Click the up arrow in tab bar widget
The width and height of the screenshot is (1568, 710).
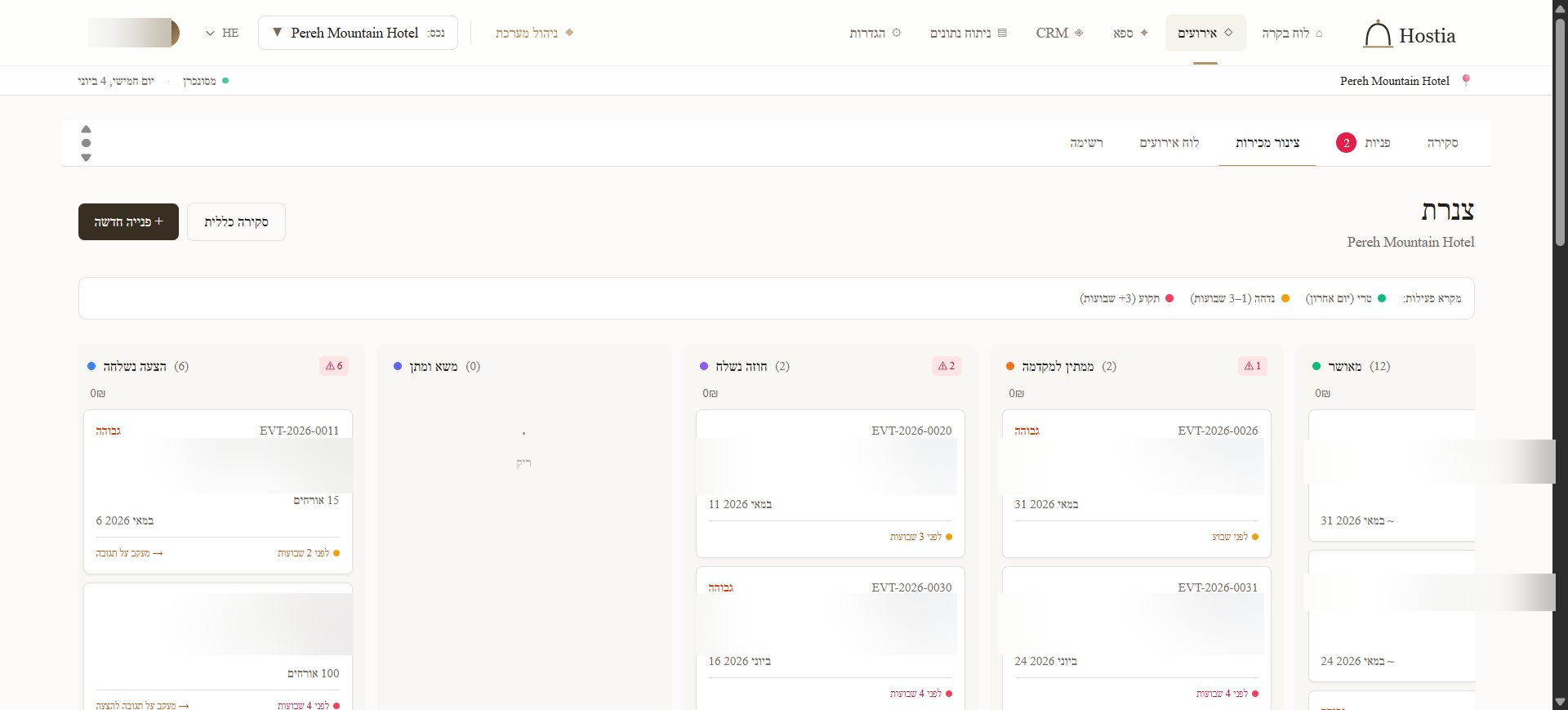coord(86,129)
